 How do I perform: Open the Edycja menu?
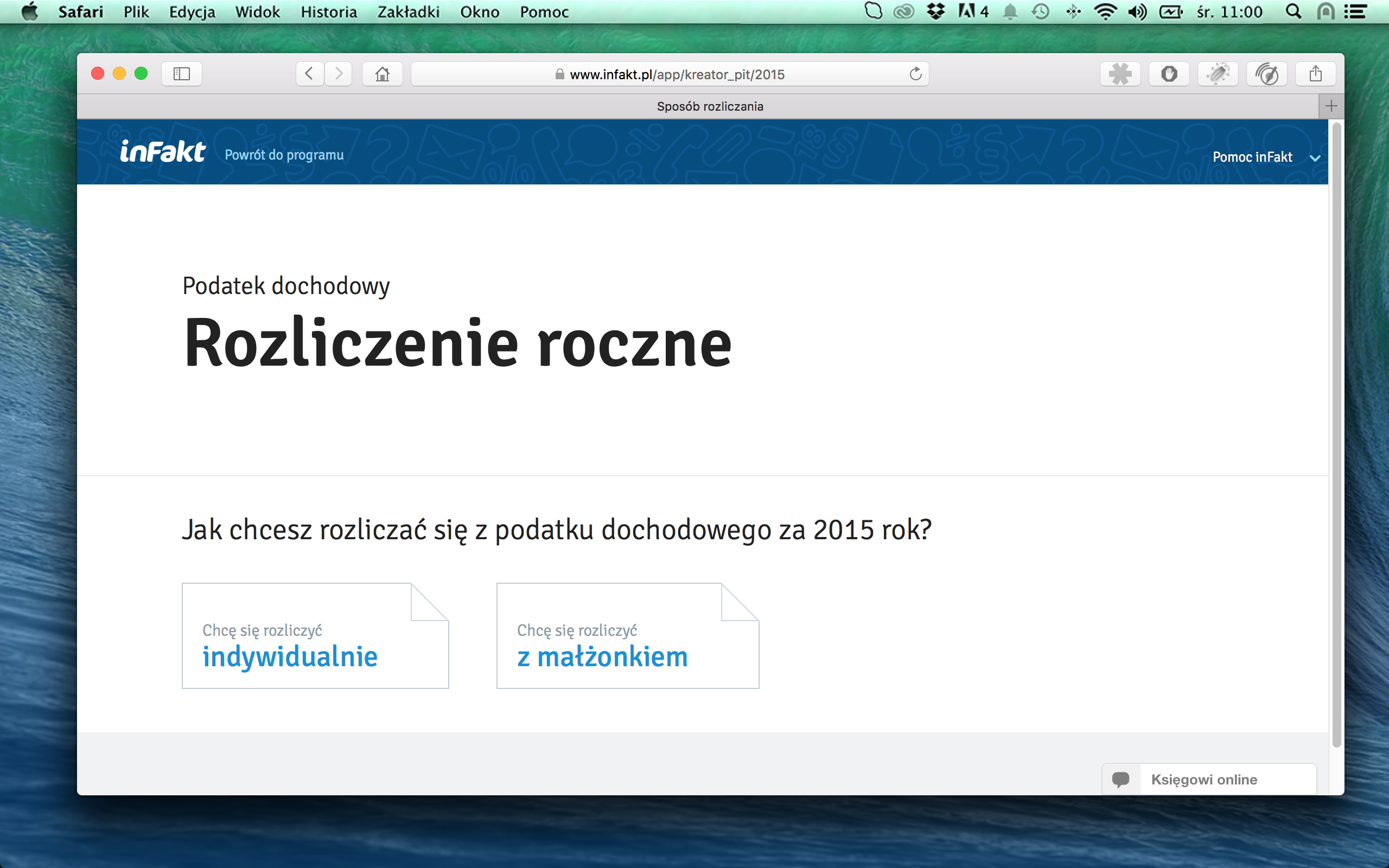[192, 11]
